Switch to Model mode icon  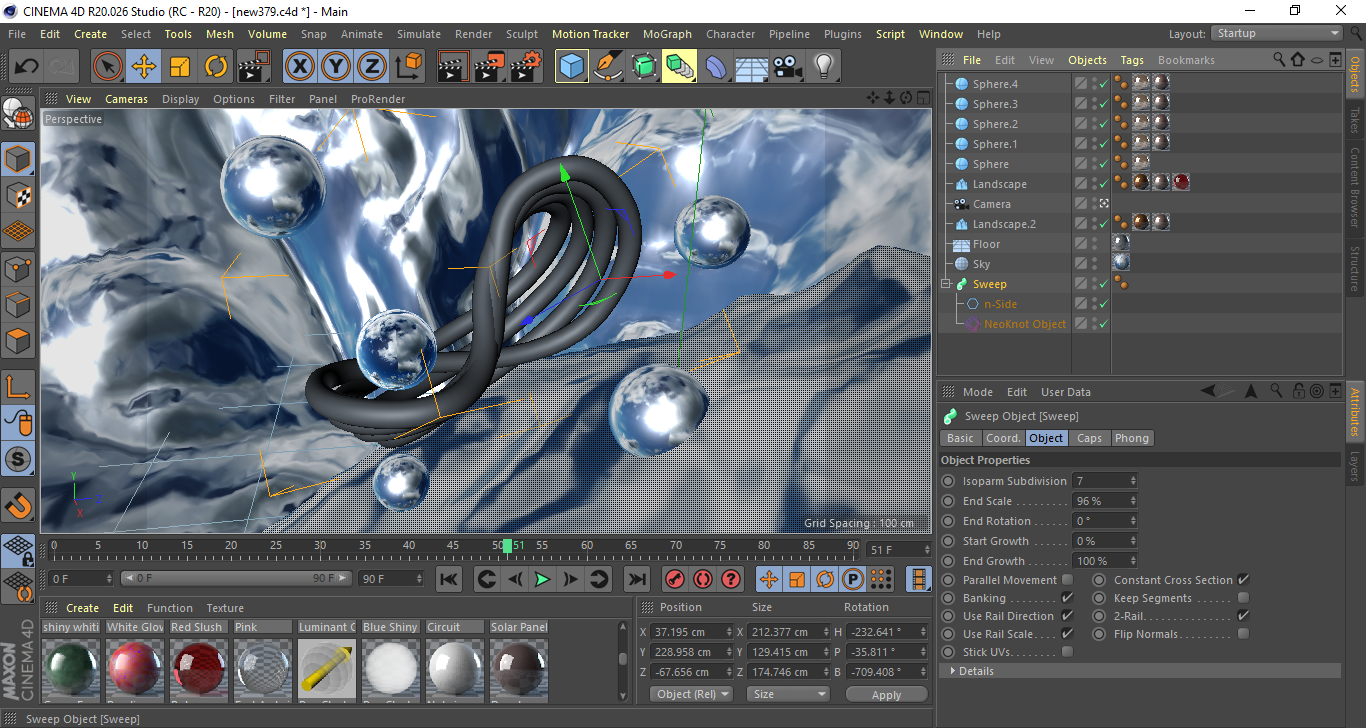[20, 158]
